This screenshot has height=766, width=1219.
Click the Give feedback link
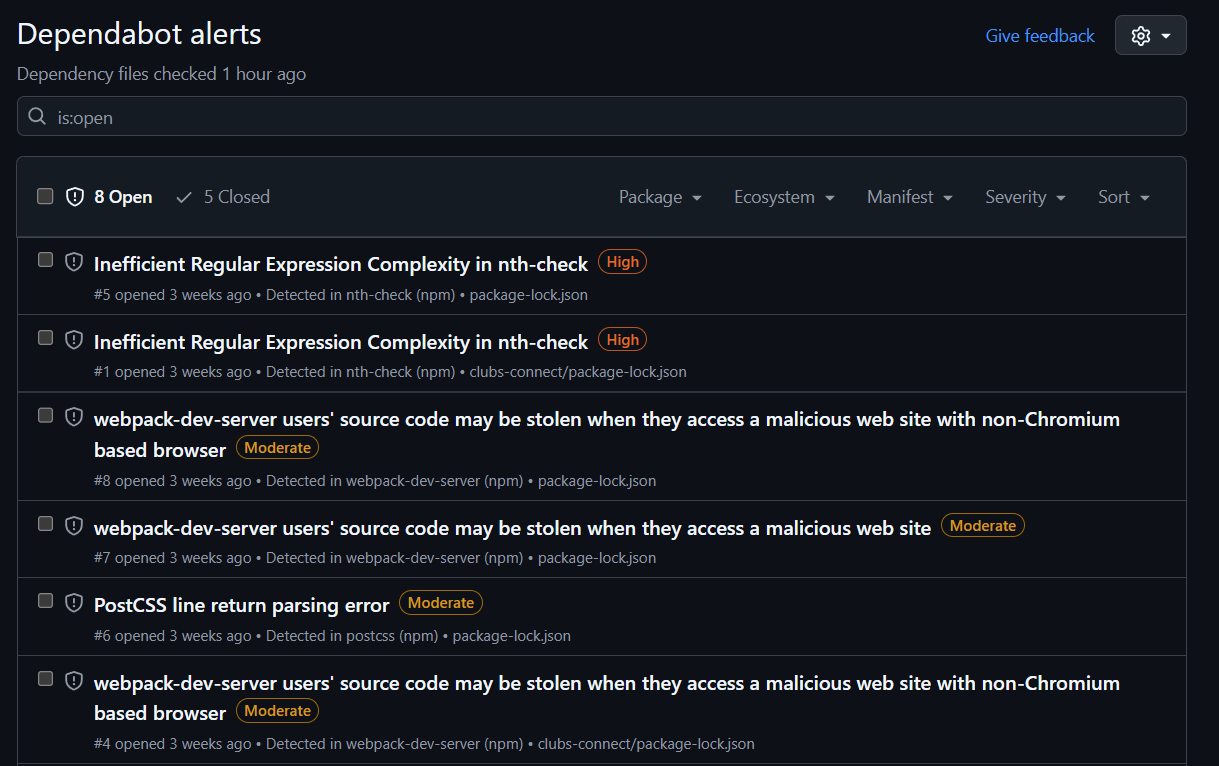click(x=1040, y=36)
